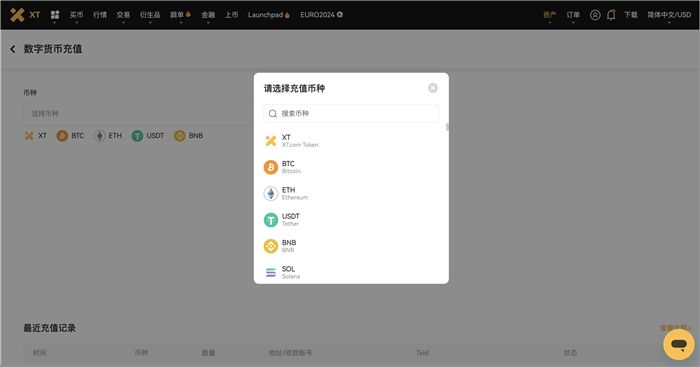The height and width of the screenshot is (367, 700).
Task: Go back with the arrow beside 数字货币充值
Action: (13, 49)
